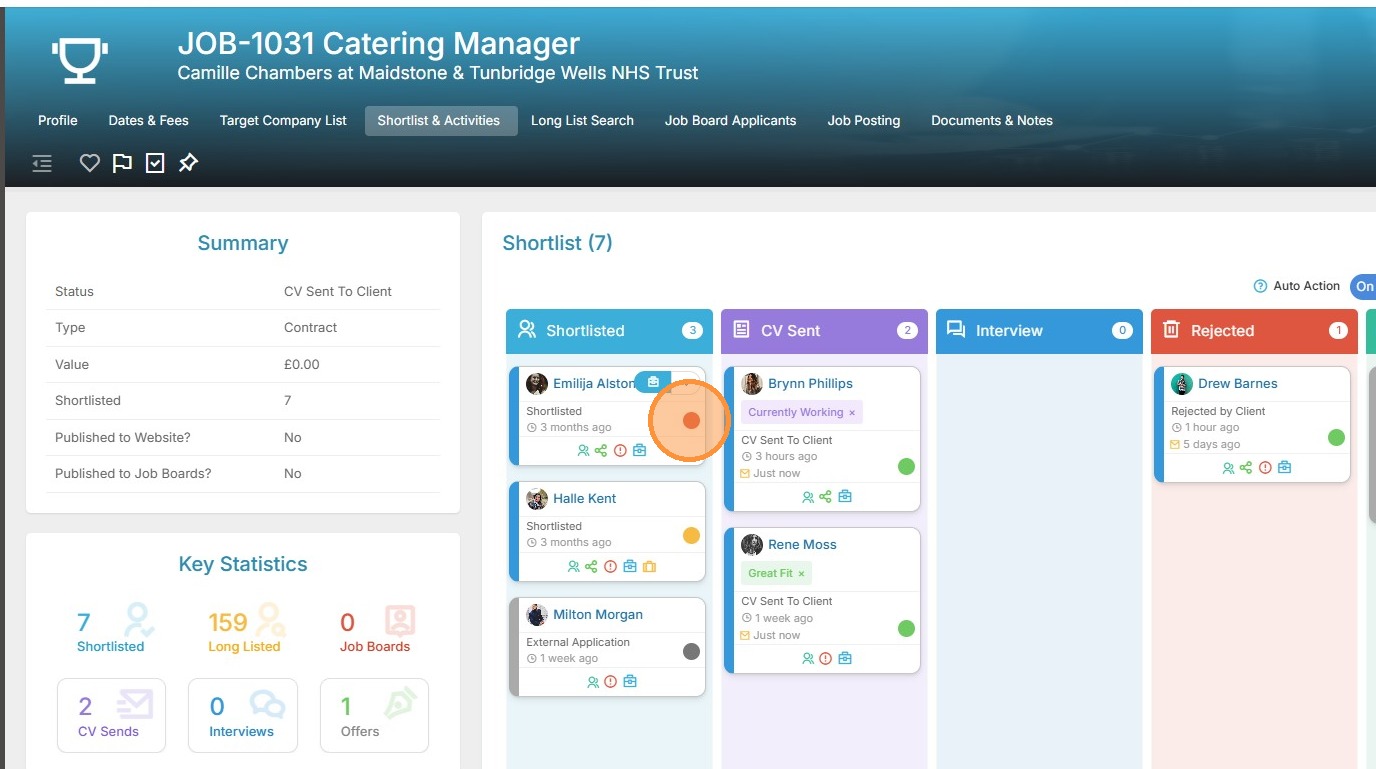
Task: Open Halle Kent's candidate profile link
Action: pos(585,499)
